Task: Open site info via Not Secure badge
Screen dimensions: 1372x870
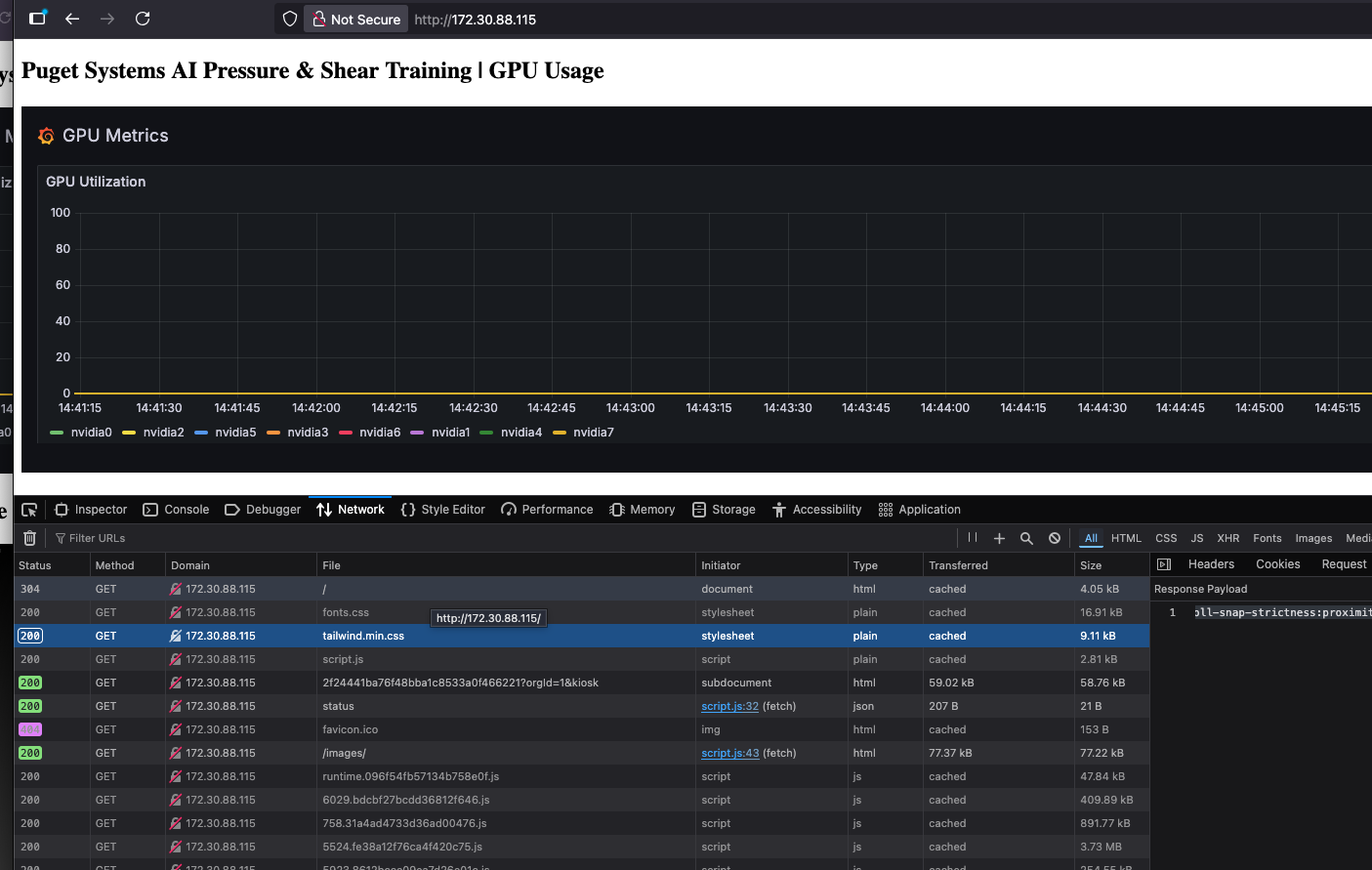Action: point(355,19)
